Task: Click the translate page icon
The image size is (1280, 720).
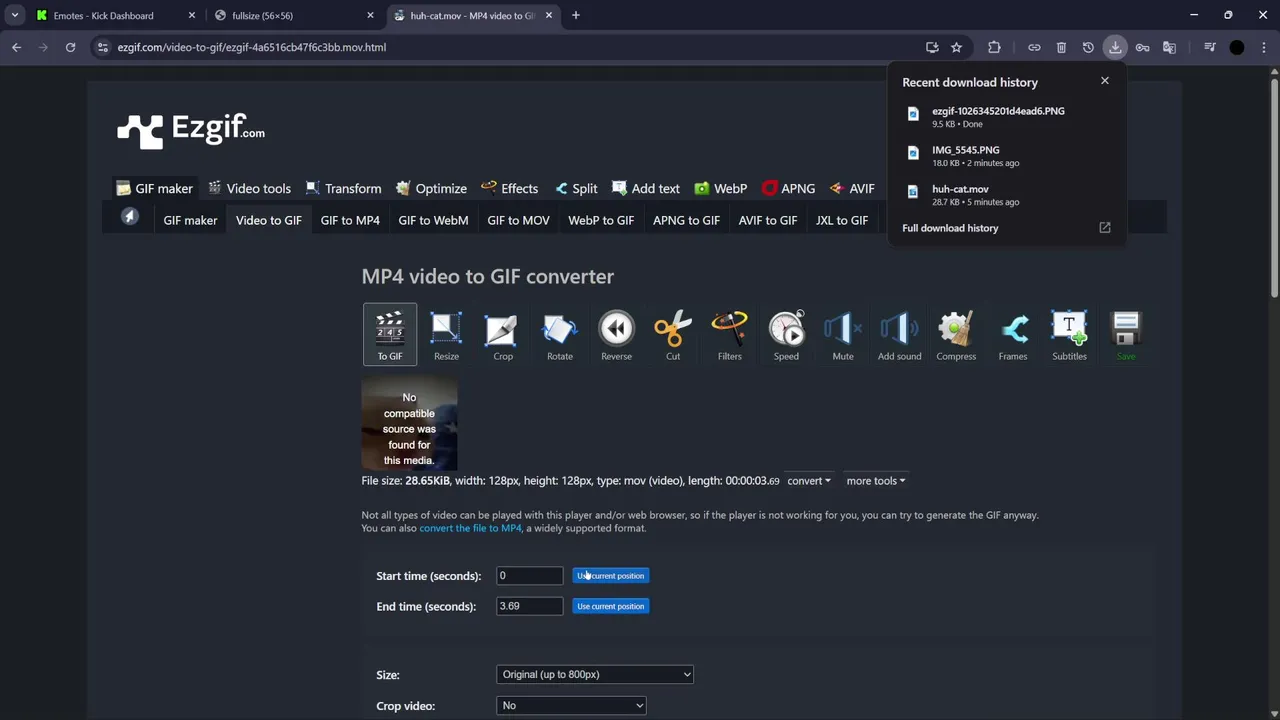Action: click(1169, 47)
